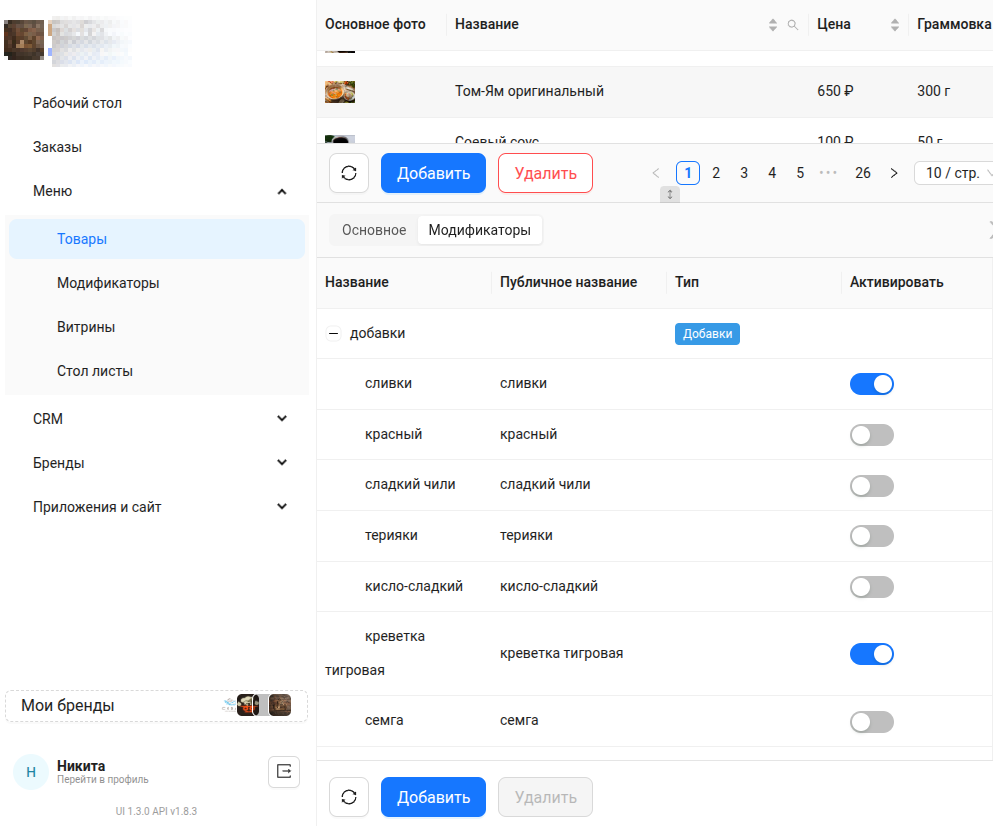The width and height of the screenshot is (993, 826).
Task: Turn off the креветка тигровая toggle
Action: pos(871,654)
